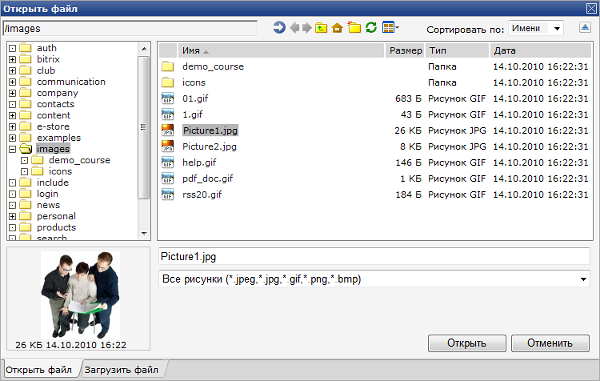This screenshot has width=600, height=381.
Task: Select the include folder in tree
Action: click(52, 182)
